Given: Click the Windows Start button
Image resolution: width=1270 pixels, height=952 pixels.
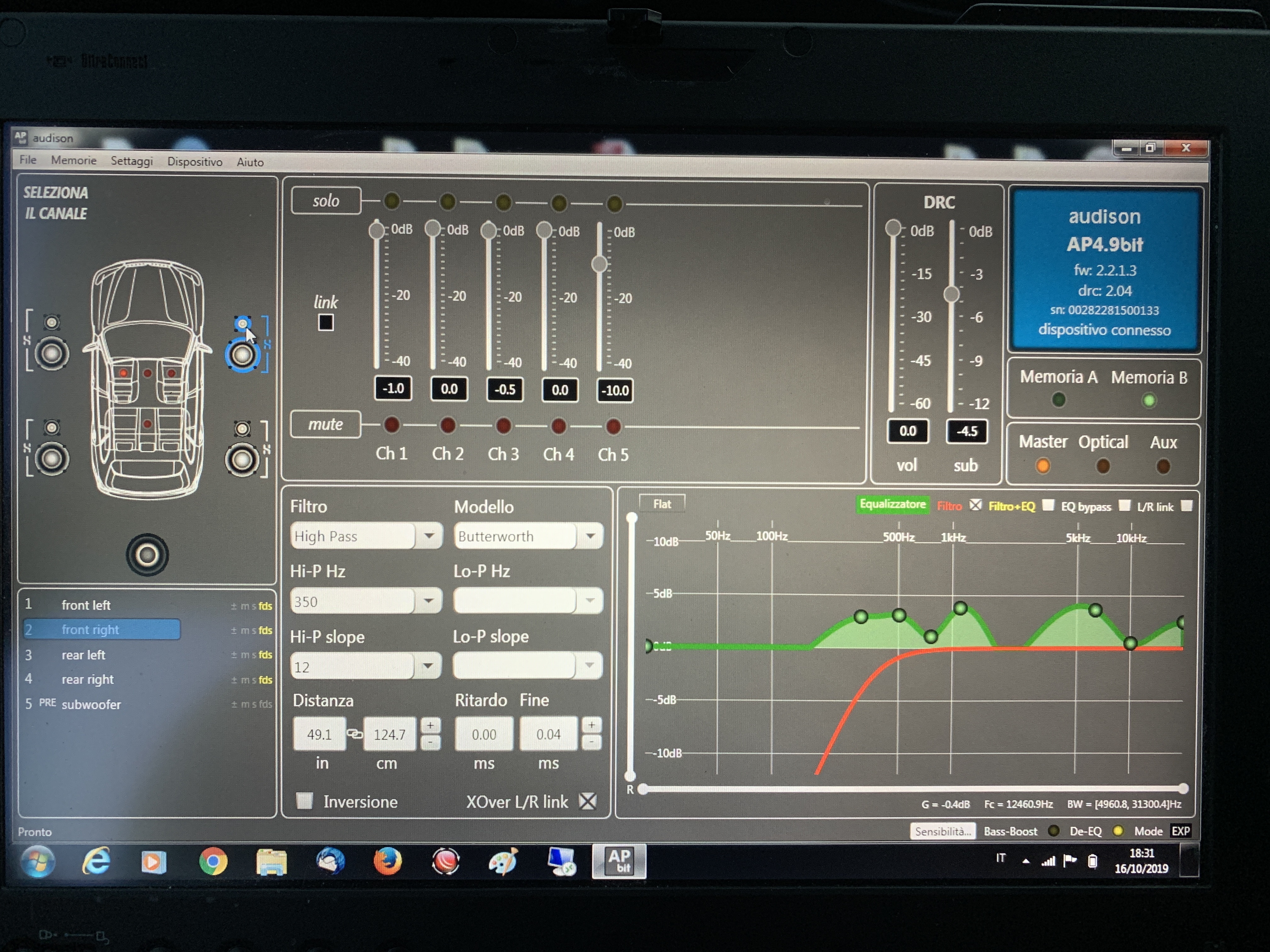Looking at the screenshot, I should coord(38,861).
